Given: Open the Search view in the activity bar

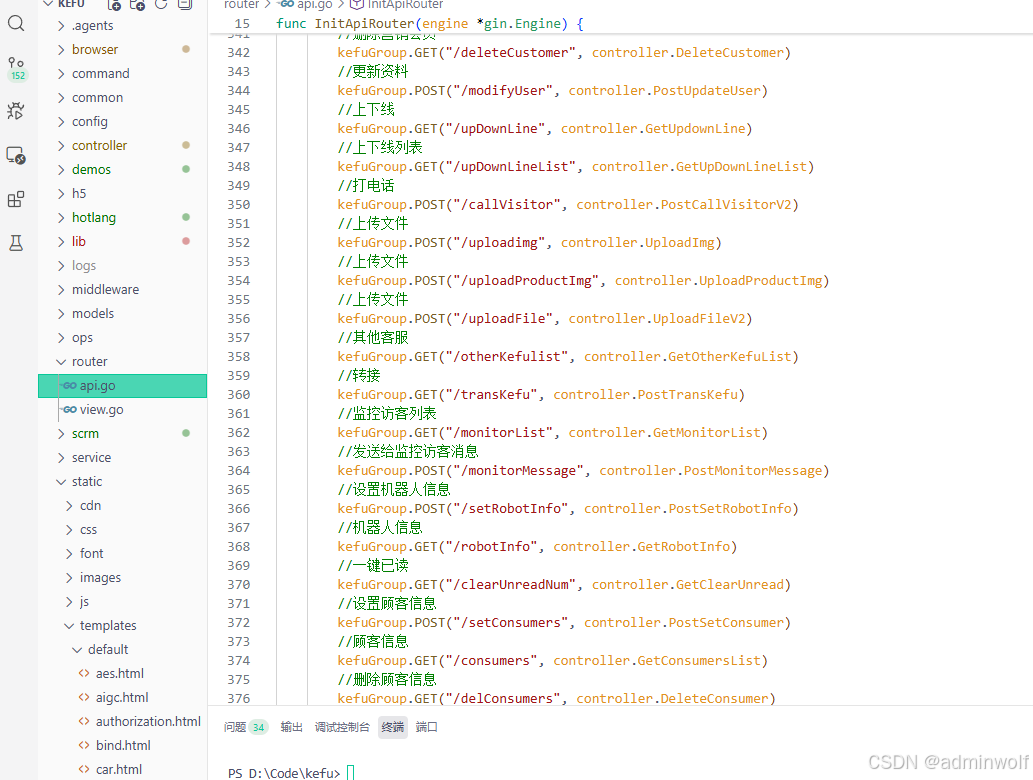Looking at the screenshot, I should (16, 24).
